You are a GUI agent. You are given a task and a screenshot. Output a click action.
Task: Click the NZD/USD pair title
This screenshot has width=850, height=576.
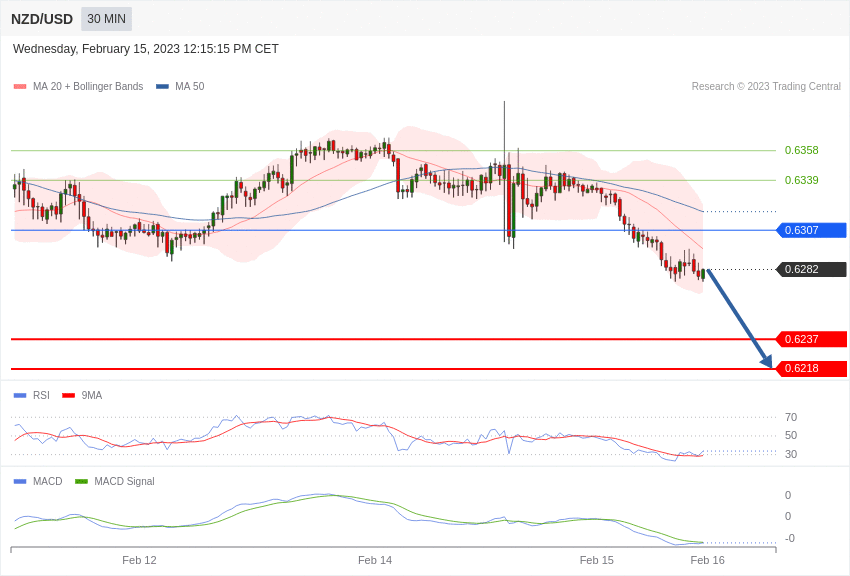click(x=42, y=19)
